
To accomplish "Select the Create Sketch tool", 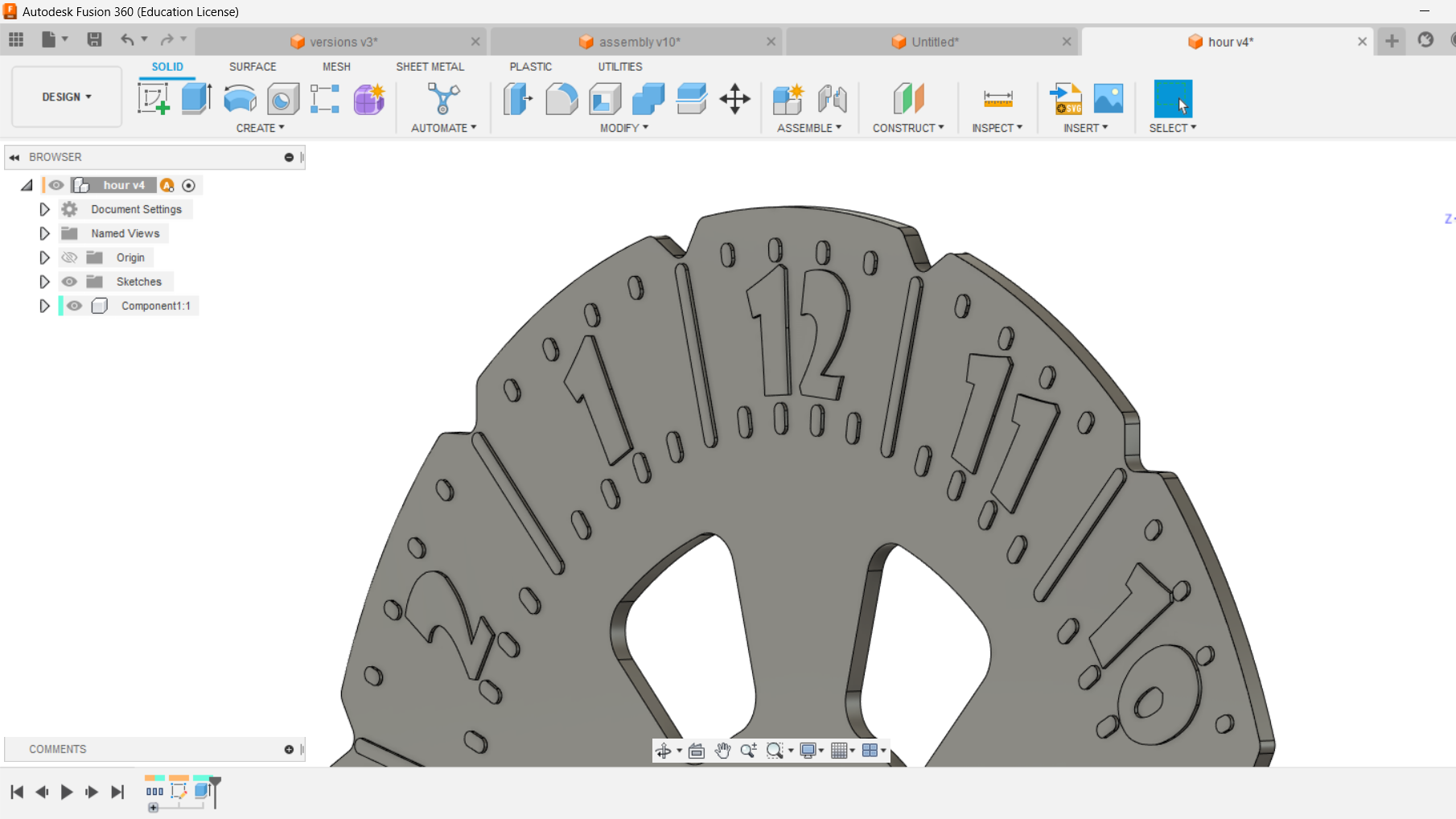I will (154, 98).
